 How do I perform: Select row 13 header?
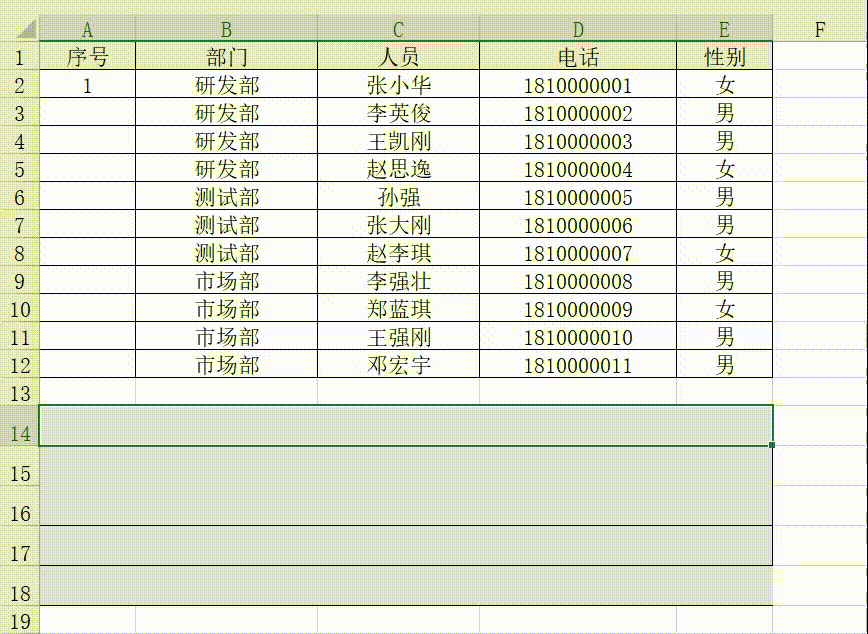pyautogui.click(x=19, y=393)
